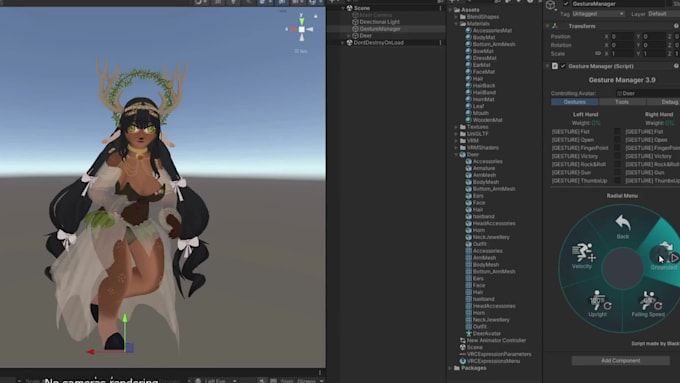Switch to the Tools tab
Image resolution: width=680 pixels, height=383 pixels.
[622, 102]
